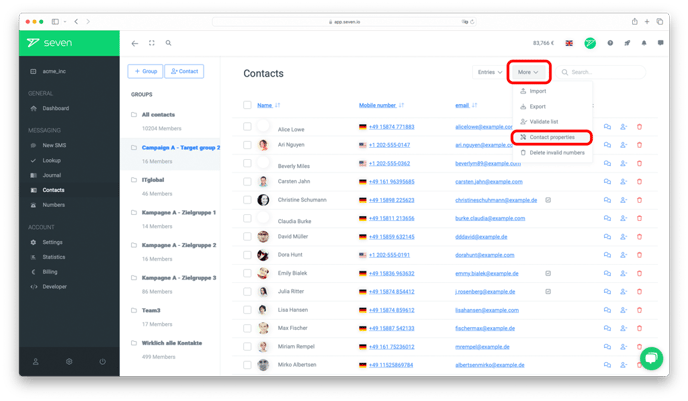Screen dimensions: 688x401
Task: Click person icon for Lisa Hansen
Action: point(624,310)
